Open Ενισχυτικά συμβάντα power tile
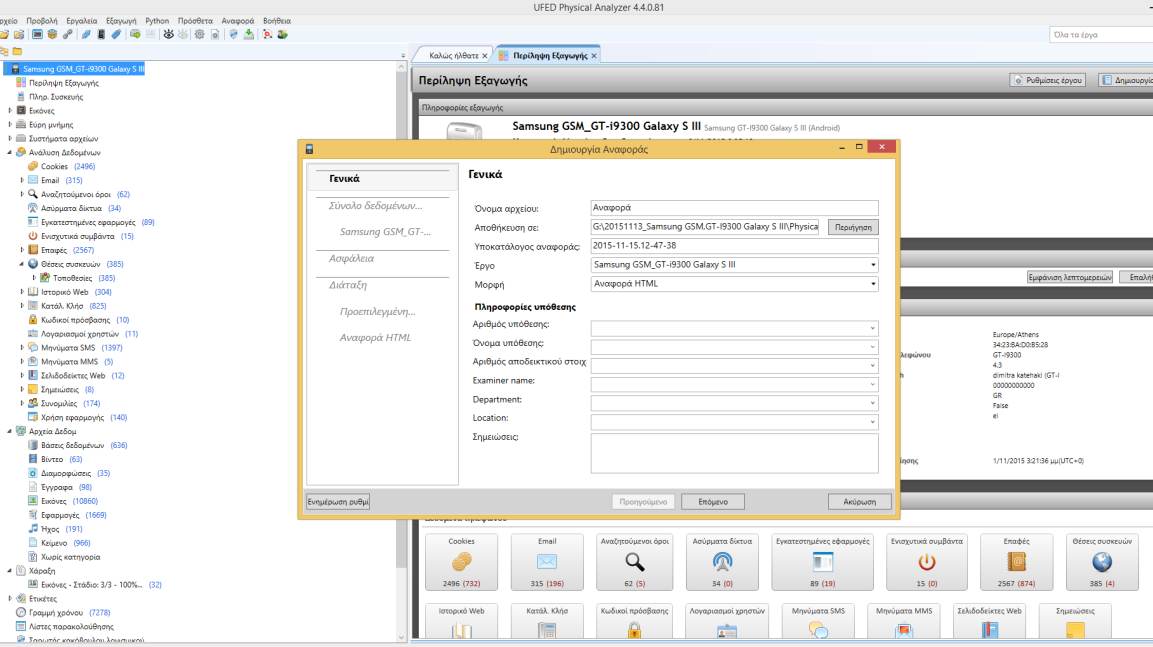Viewport: 1153px width, 647px height. (927, 562)
